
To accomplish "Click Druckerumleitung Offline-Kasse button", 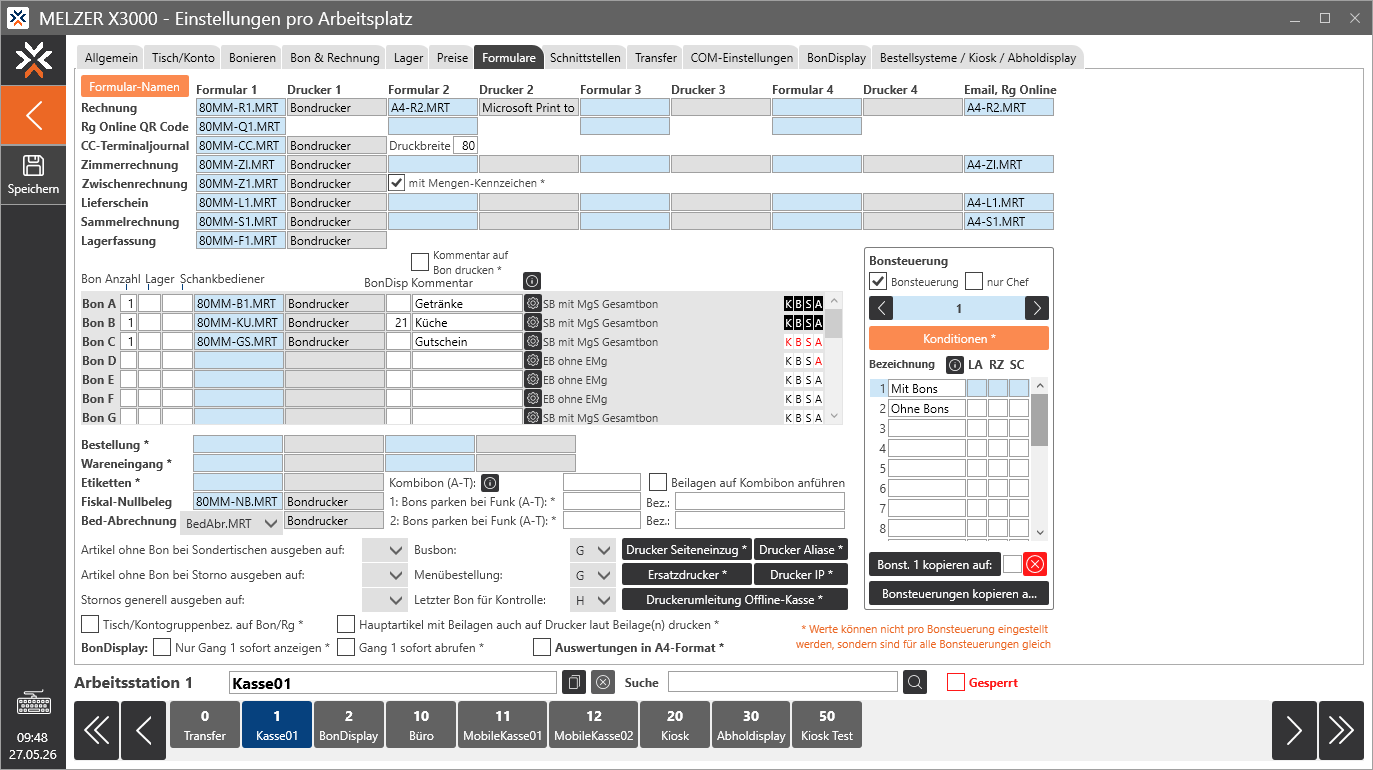I will click(x=735, y=599).
